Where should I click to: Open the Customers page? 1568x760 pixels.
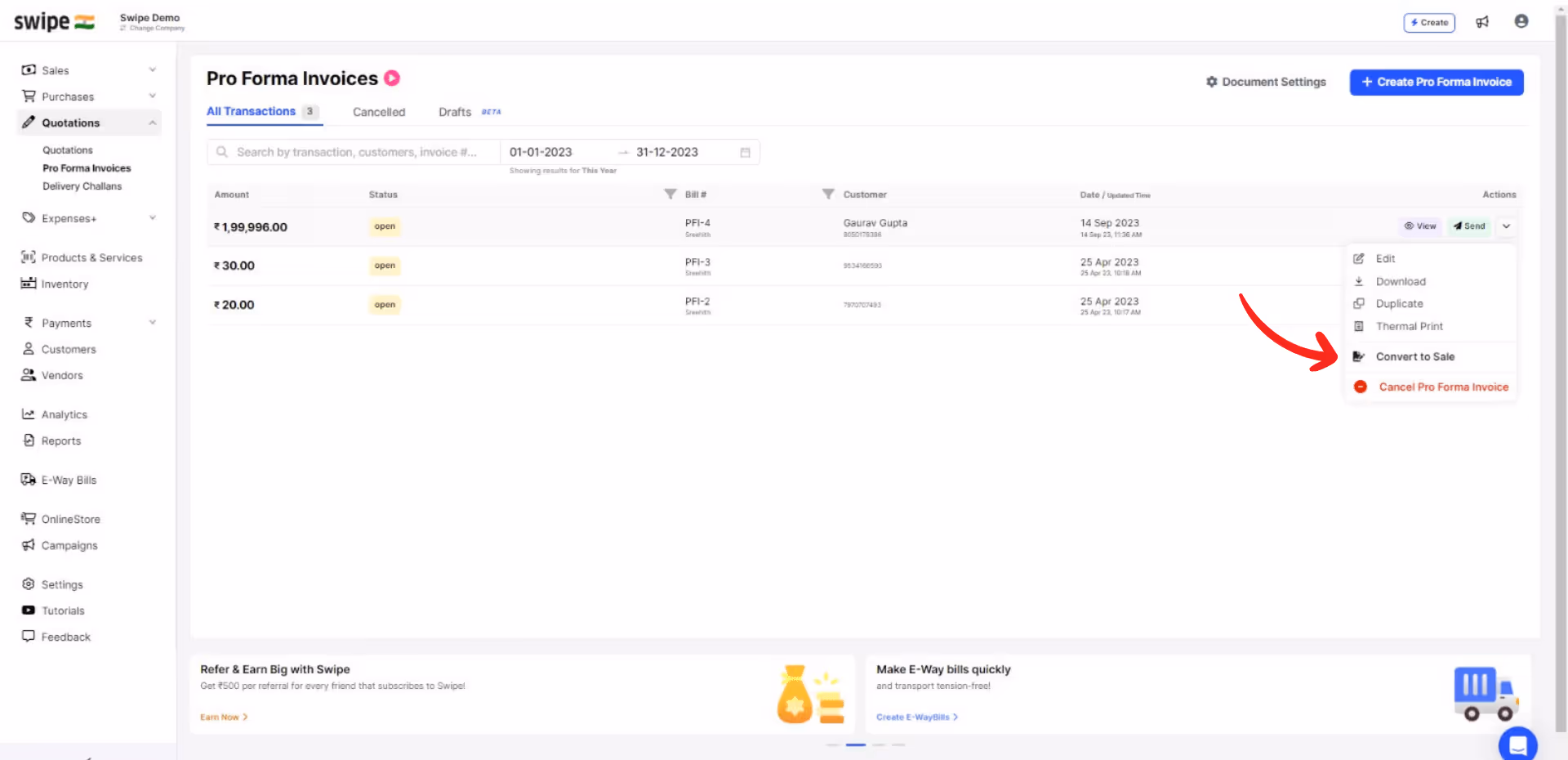tap(69, 349)
